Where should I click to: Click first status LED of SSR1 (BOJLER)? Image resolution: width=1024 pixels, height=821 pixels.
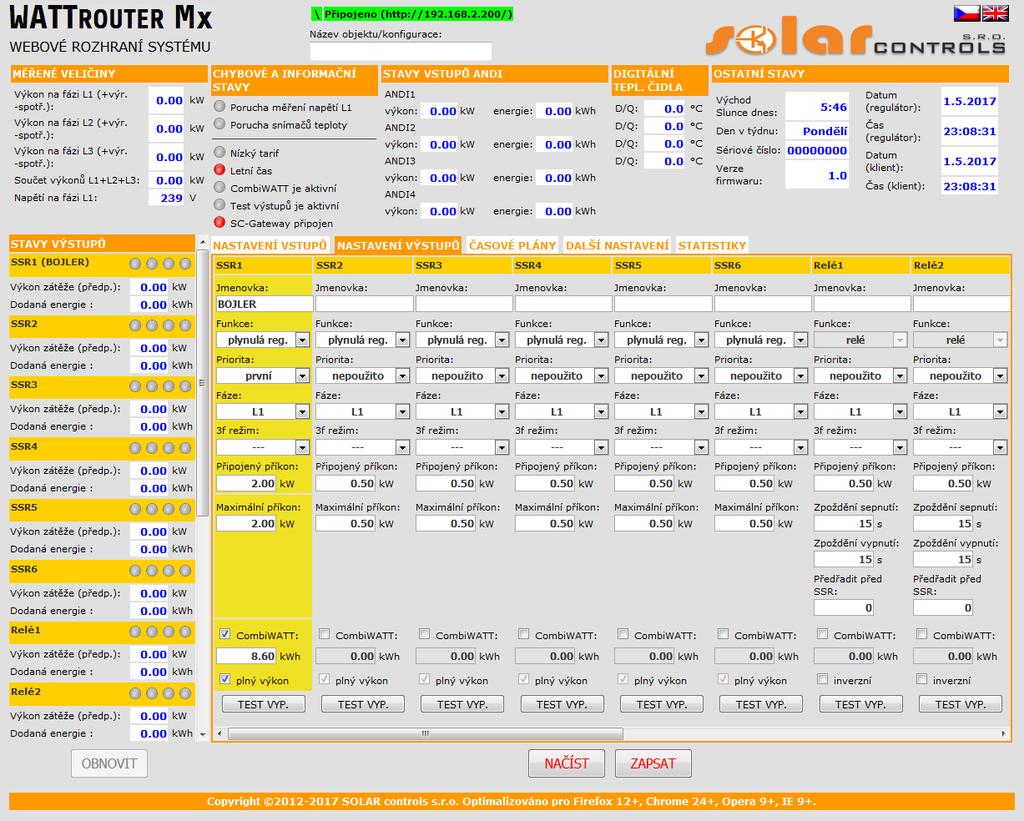pos(135,264)
